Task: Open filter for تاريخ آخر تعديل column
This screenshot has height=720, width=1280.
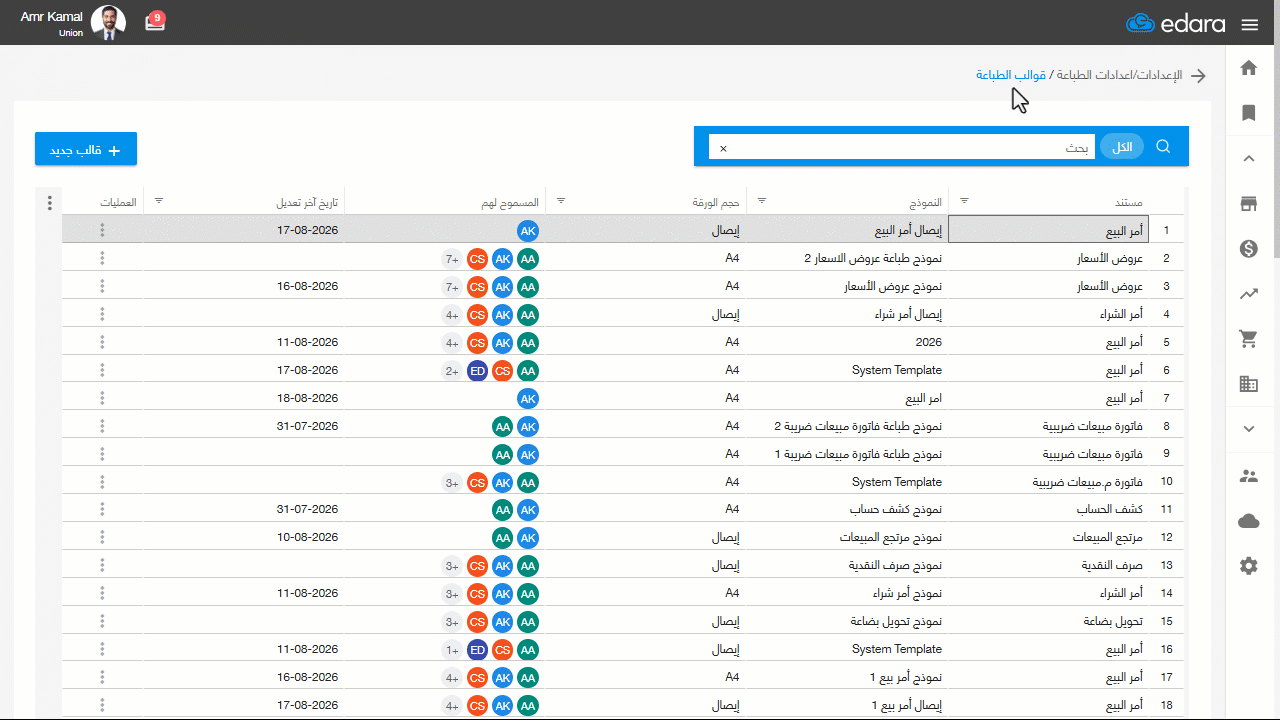Action: 158,201
